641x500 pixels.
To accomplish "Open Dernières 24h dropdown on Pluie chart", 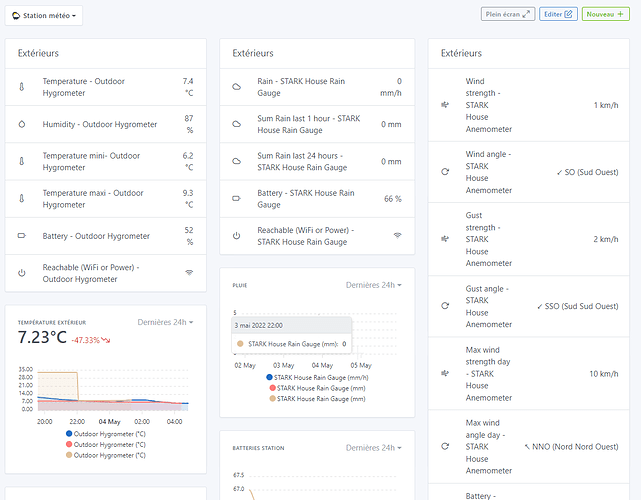I will click(374, 285).
